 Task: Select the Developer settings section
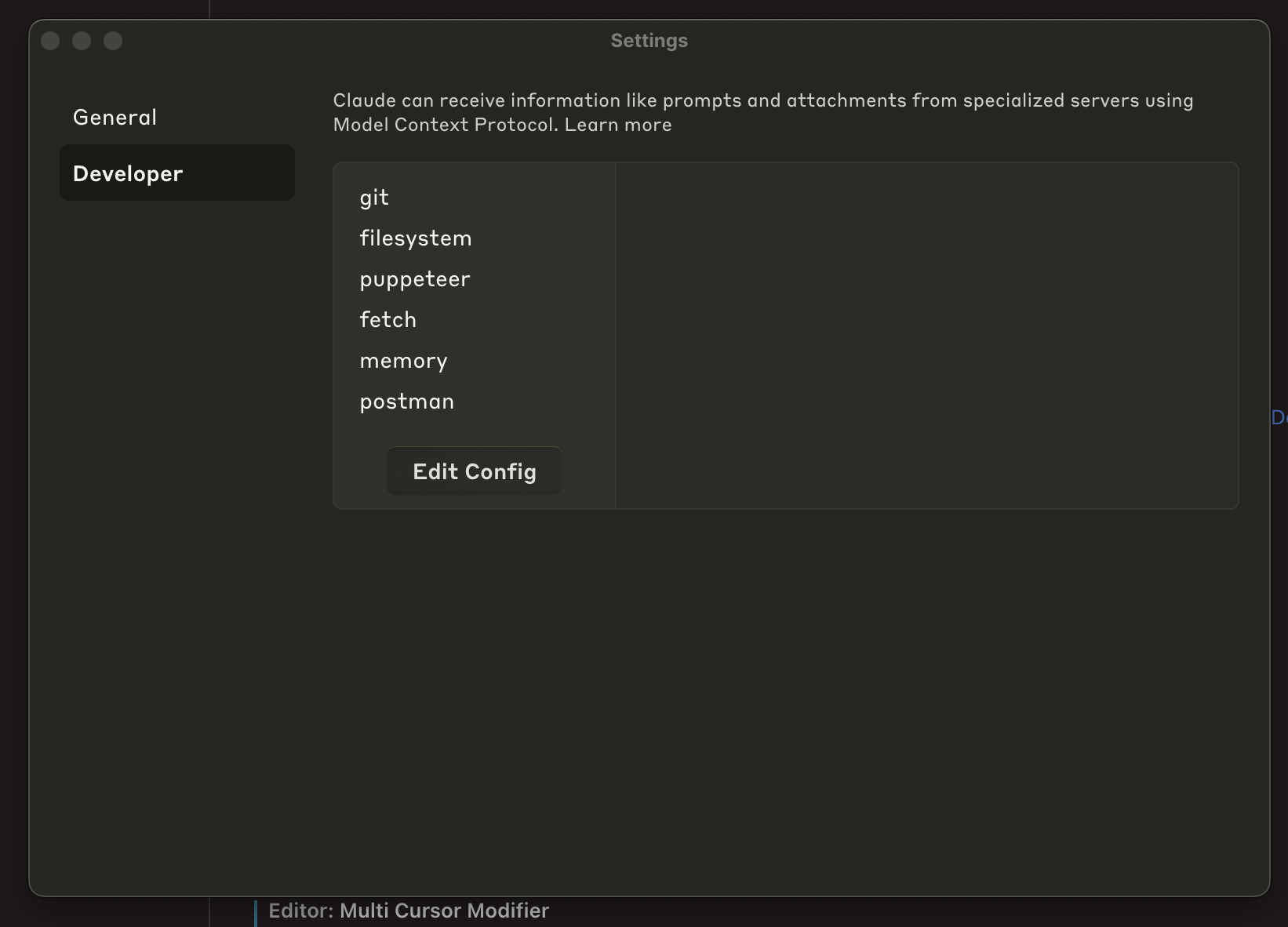(177, 173)
